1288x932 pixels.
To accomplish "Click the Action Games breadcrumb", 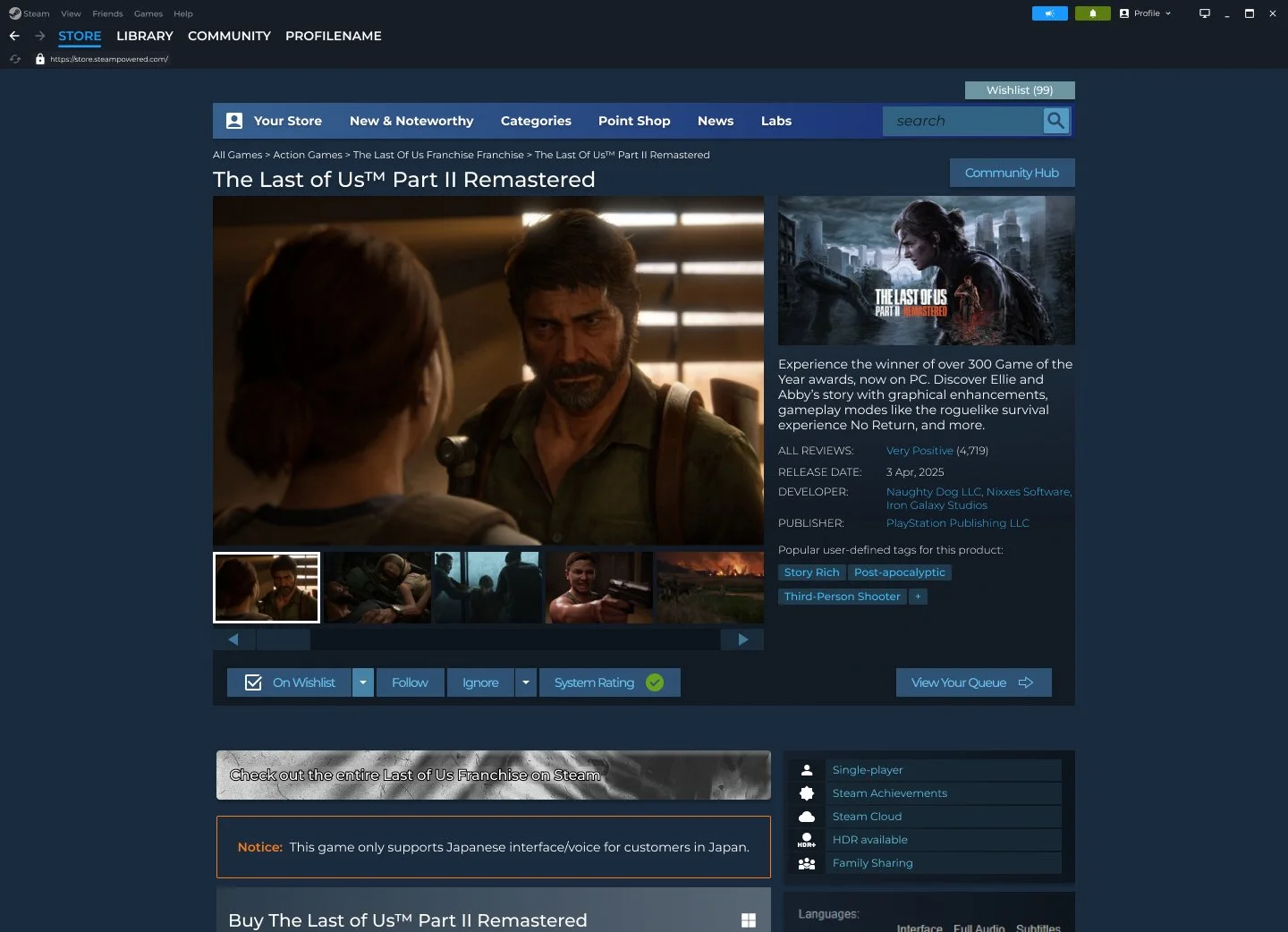I will coord(308,155).
